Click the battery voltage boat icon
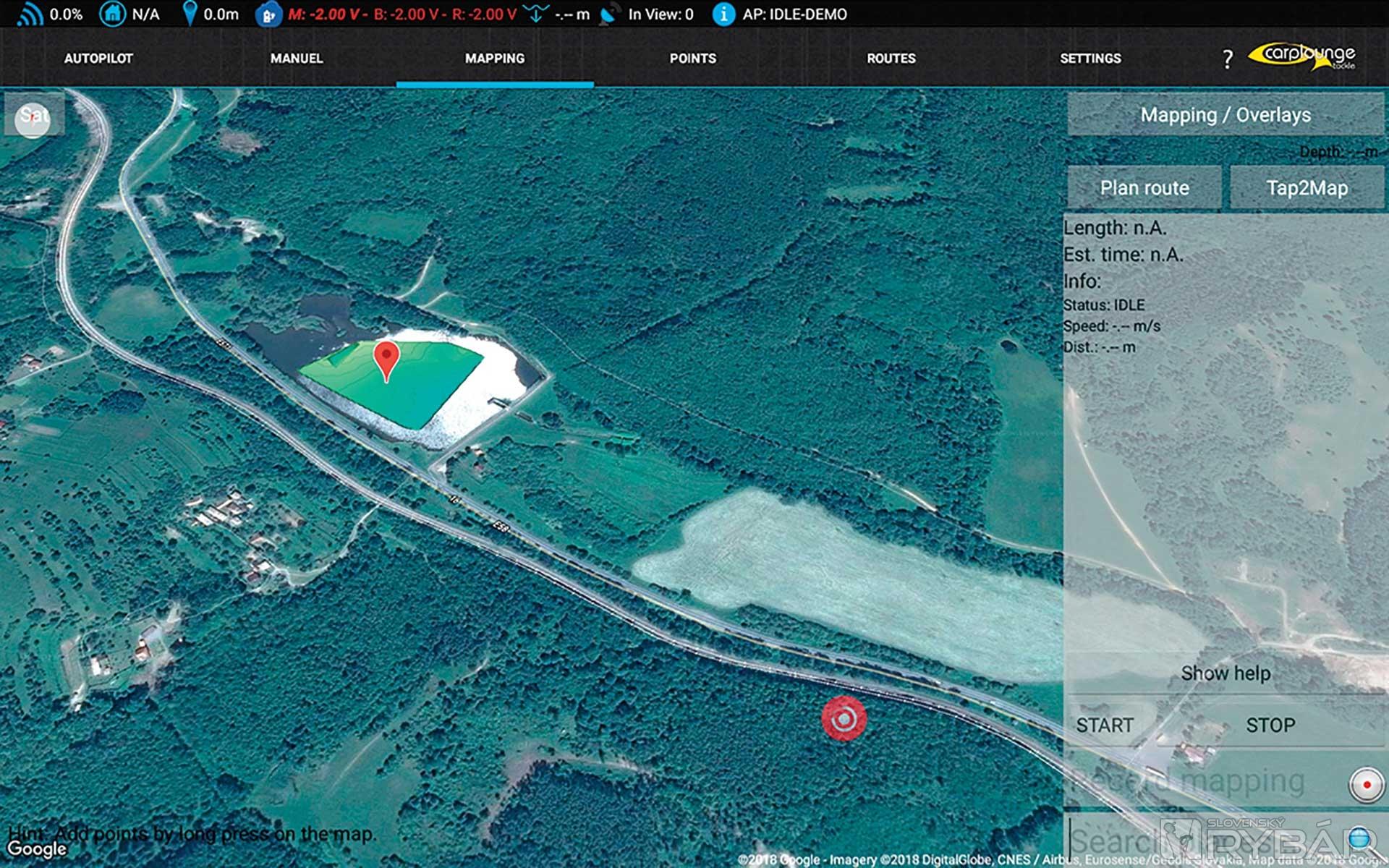 [x=267, y=14]
